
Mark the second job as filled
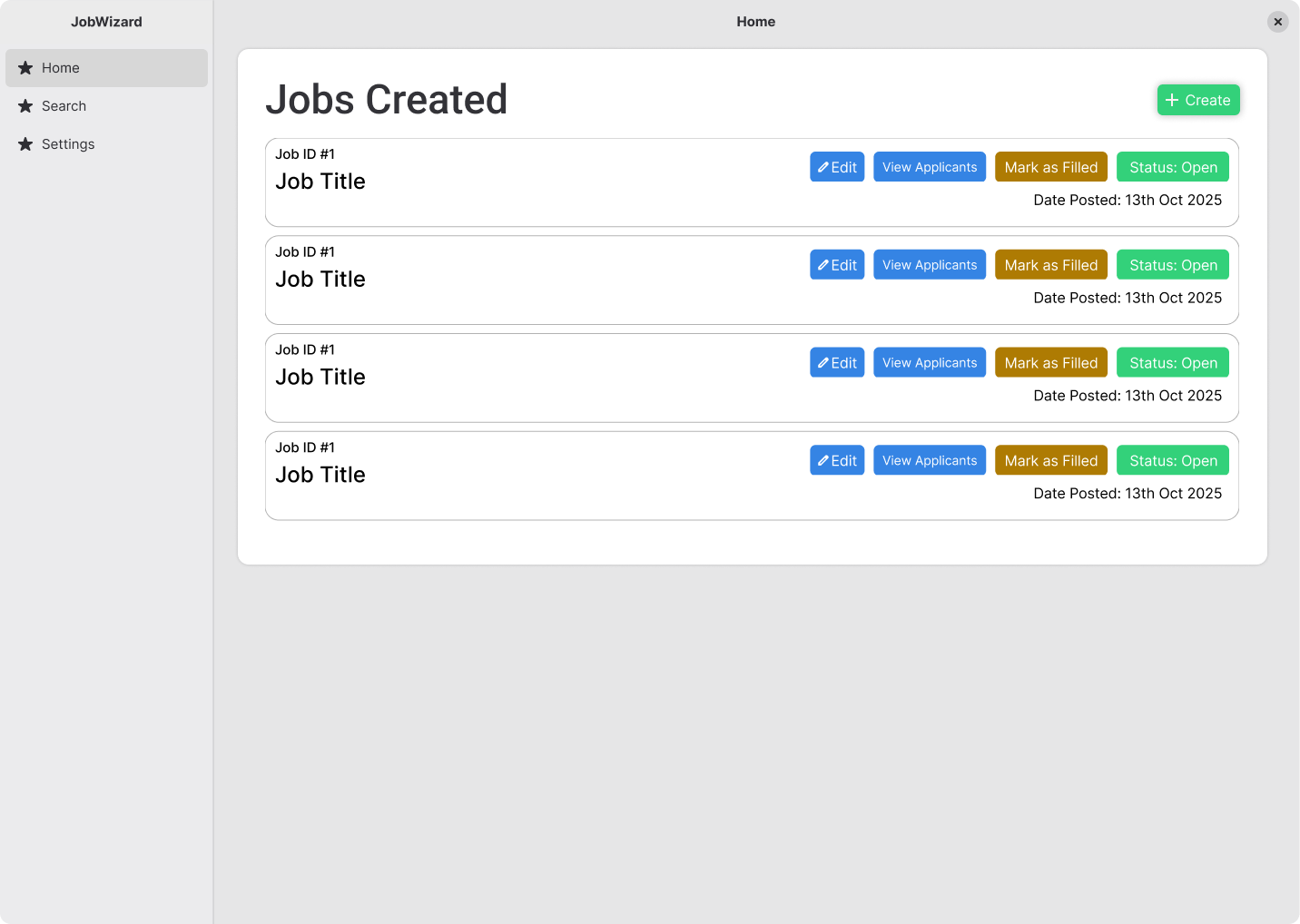tap(1050, 265)
